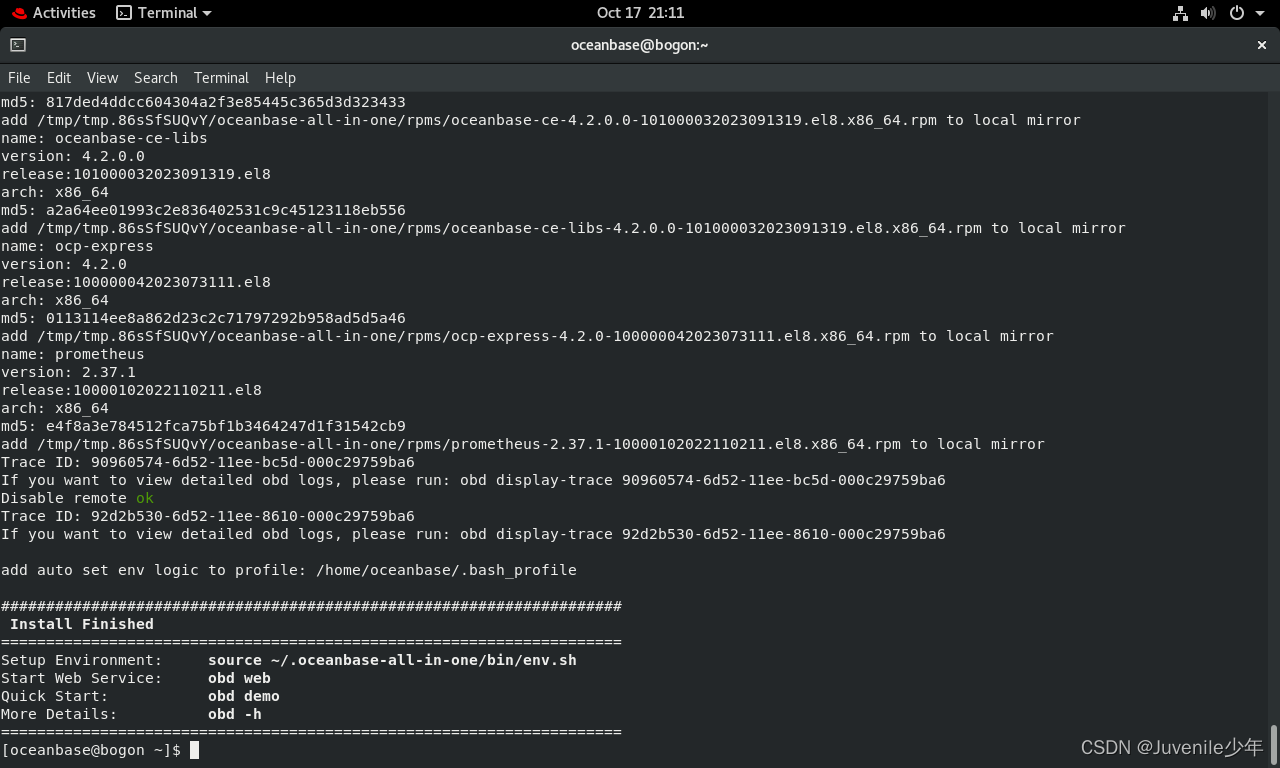Click the text 'obd web'
1280x768 pixels.
(239, 678)
